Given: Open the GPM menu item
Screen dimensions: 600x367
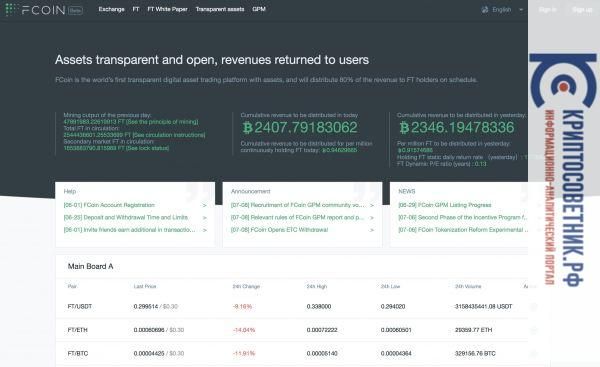Looking at the screenshot, I should pos(259,9).
